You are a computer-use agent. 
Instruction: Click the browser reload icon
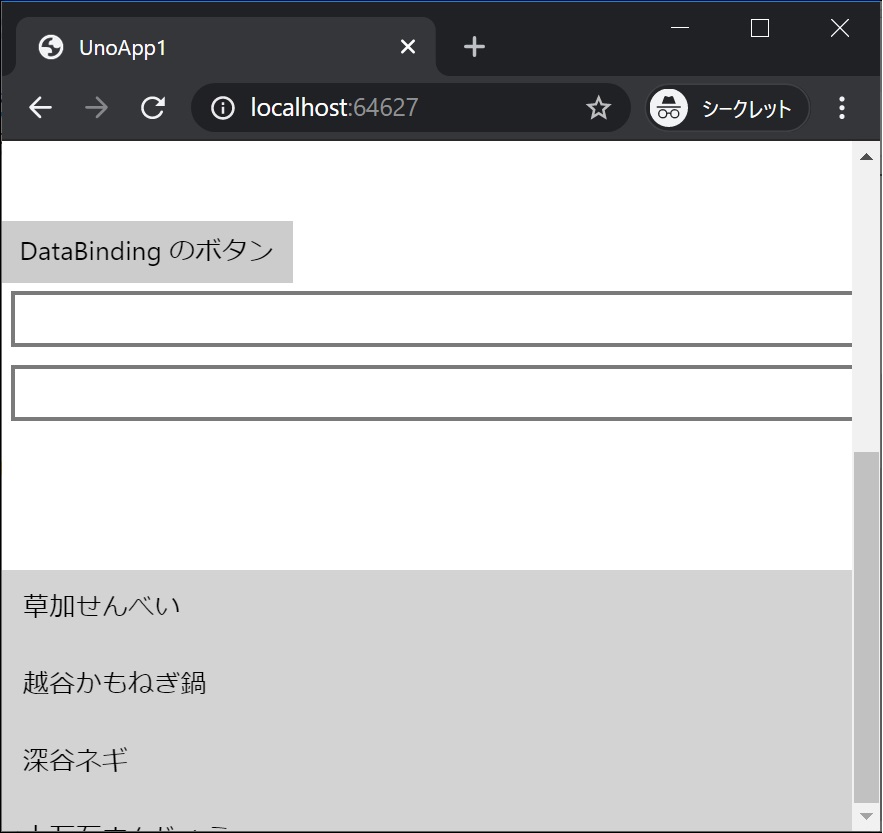153,107
